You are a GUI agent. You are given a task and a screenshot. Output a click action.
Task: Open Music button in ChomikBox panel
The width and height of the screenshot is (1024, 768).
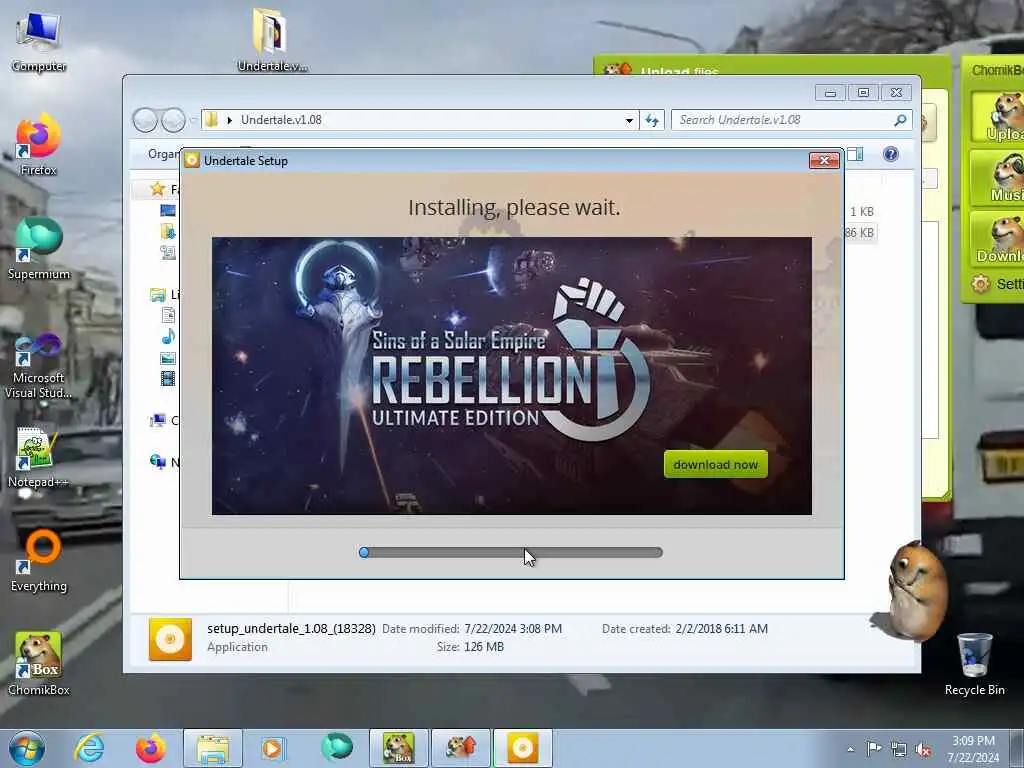(x=997, y=178)
